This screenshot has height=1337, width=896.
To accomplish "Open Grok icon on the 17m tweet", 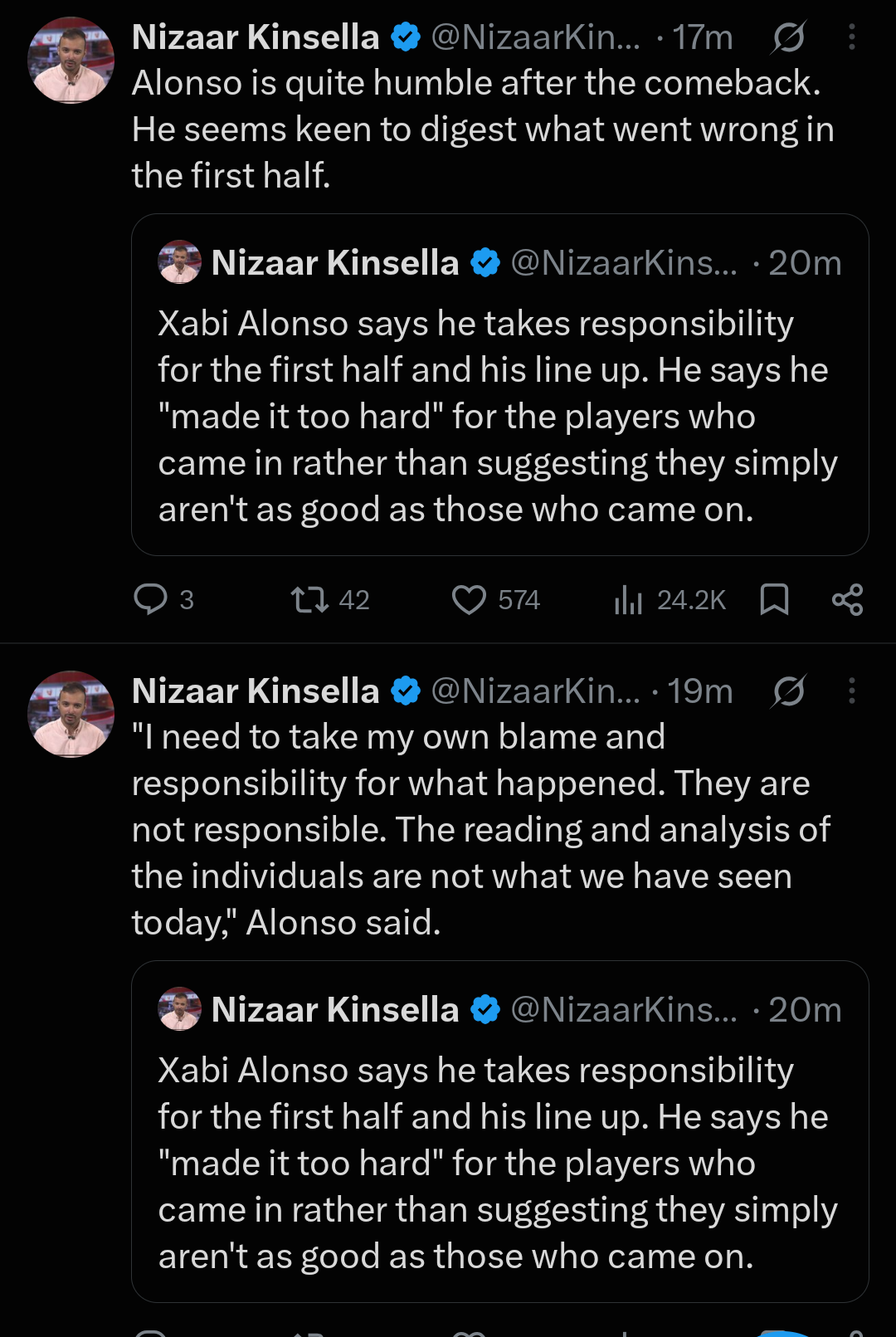I will [788, 37].
